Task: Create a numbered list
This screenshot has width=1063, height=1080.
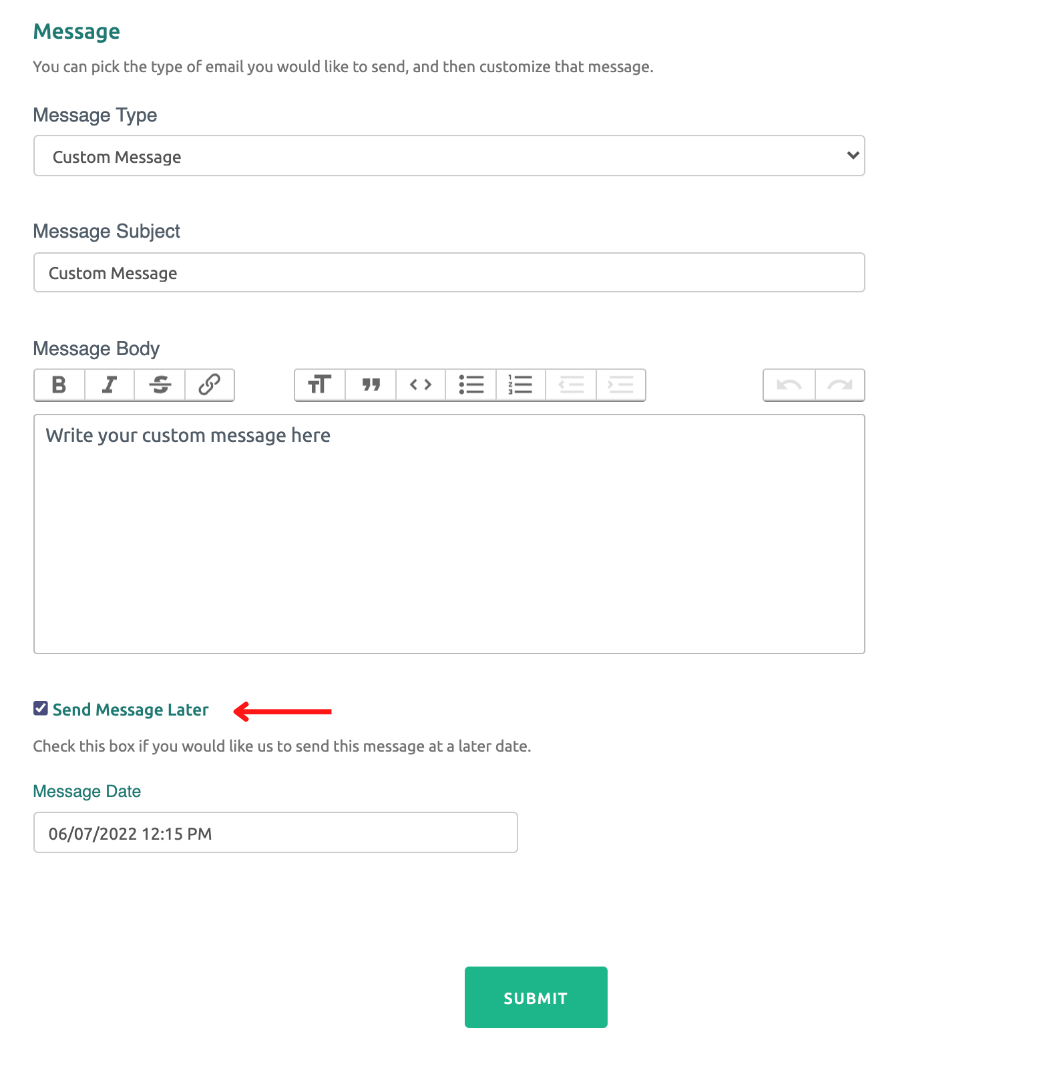Action: 521,384
